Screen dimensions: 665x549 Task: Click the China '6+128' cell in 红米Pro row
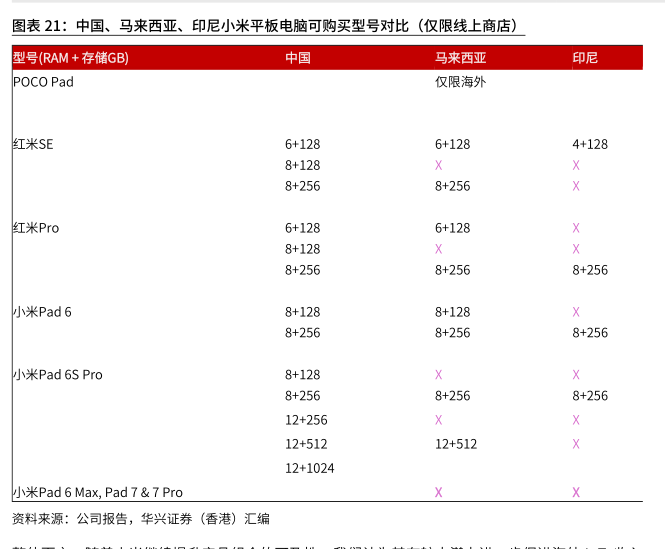click(302, 228)
